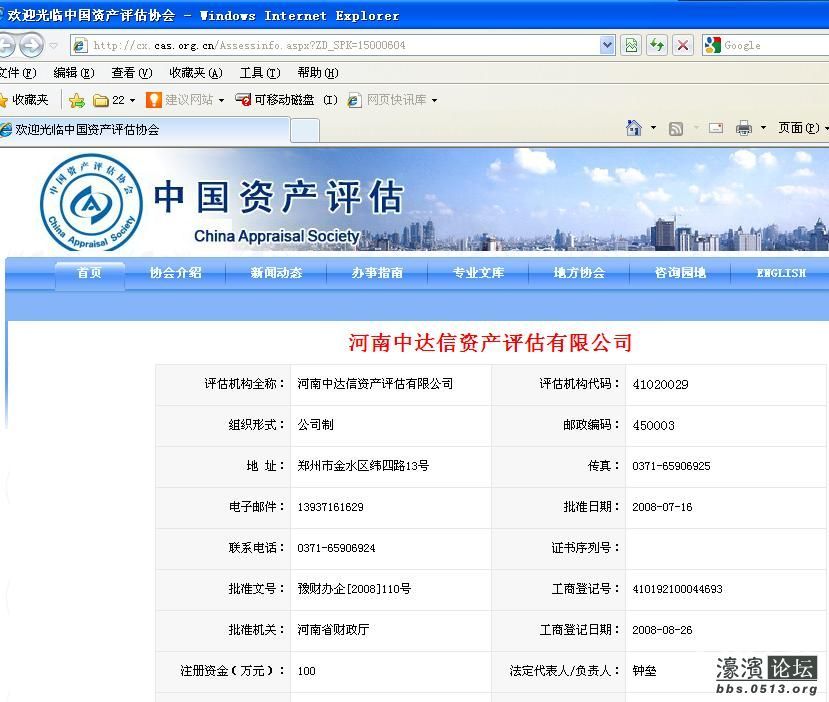Open the 新闻动态 navigation link

pyautogui.click(x=276, y=273)
